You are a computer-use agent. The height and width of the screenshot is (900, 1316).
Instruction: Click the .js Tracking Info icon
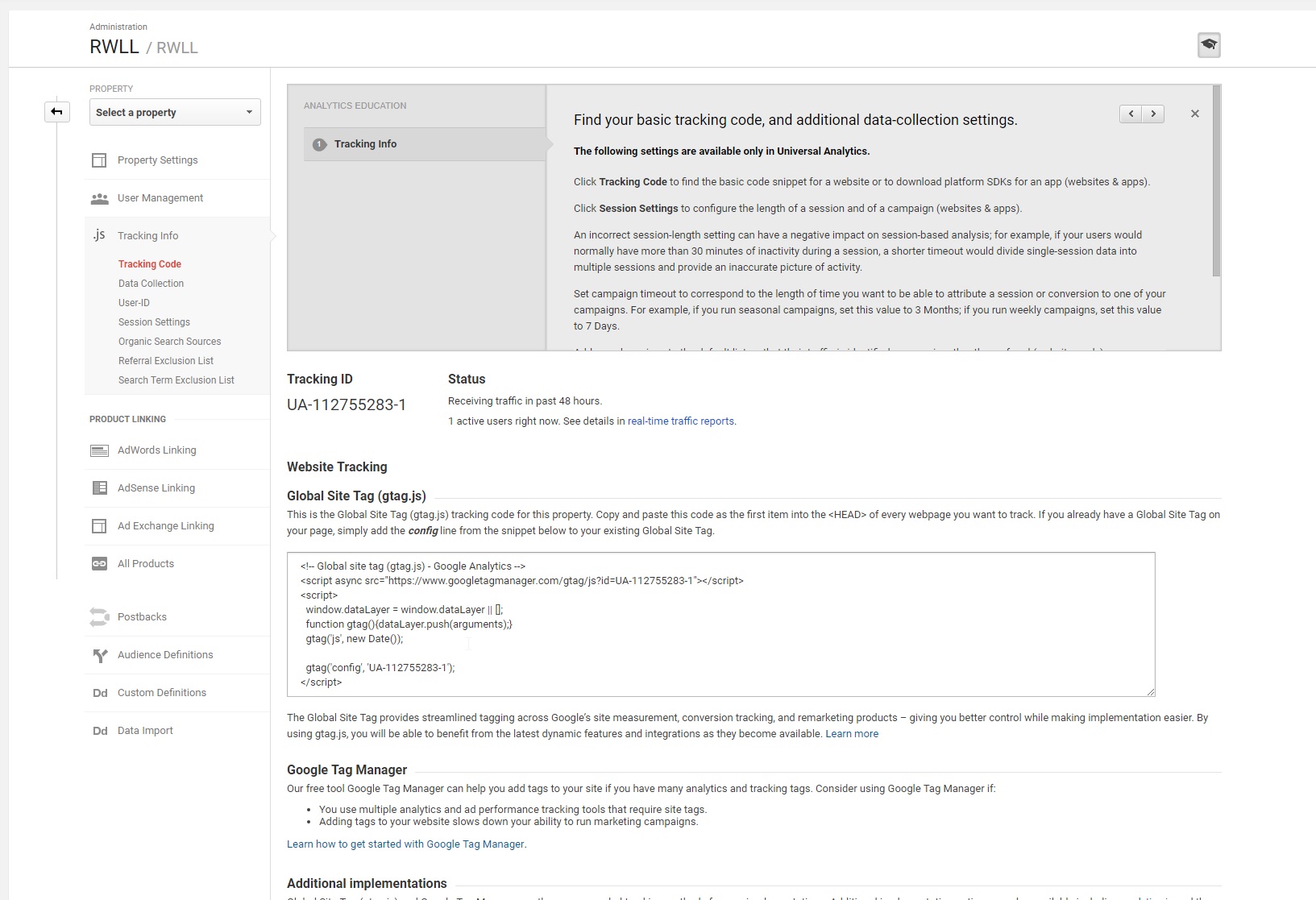(x=98, y=235)
